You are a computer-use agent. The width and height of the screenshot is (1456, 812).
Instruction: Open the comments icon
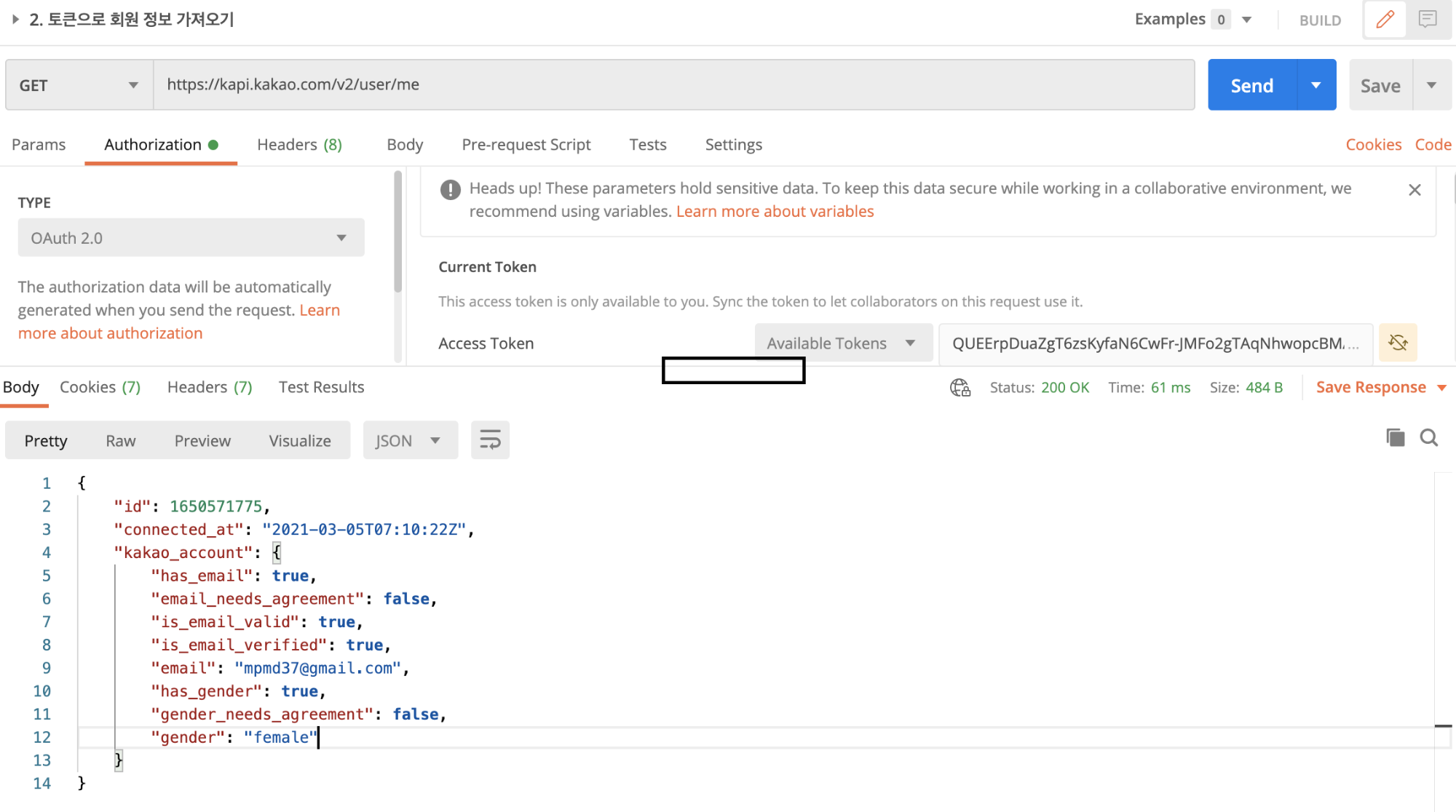point(1428,20)
